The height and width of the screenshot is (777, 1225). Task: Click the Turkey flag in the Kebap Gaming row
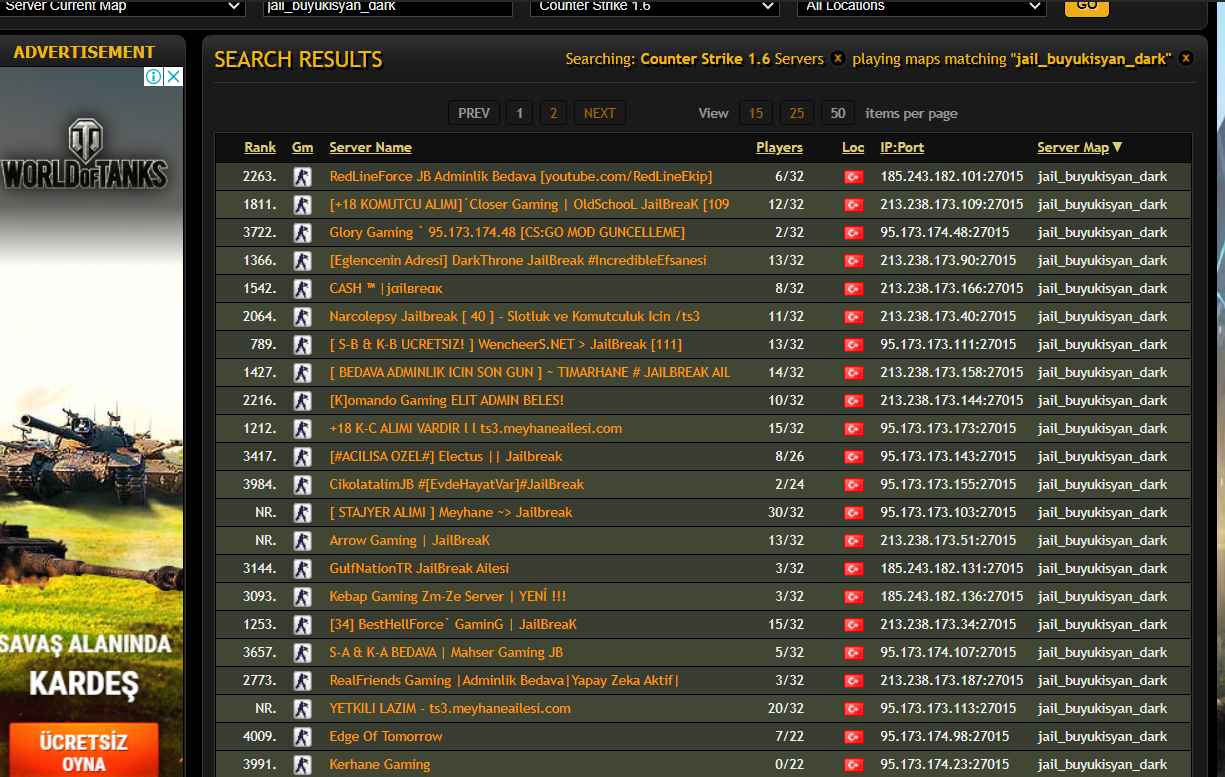click(853, 597)
